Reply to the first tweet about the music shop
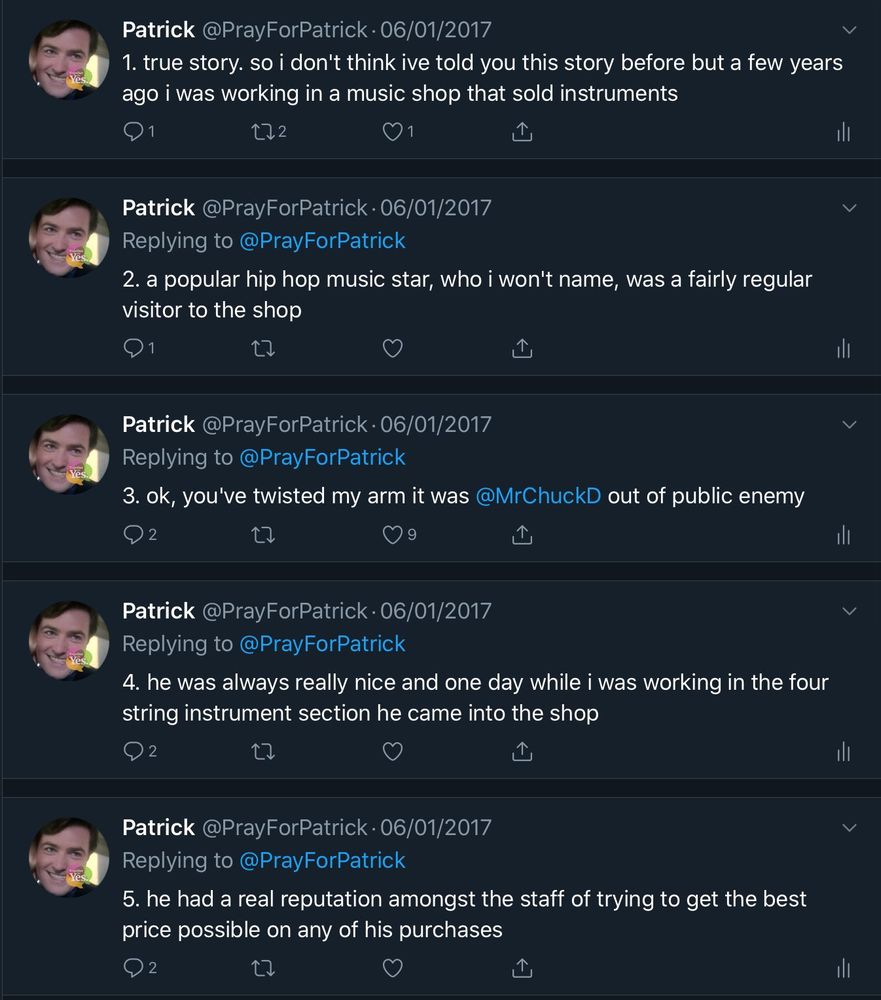881x1000 pixels. coord(134,131)
